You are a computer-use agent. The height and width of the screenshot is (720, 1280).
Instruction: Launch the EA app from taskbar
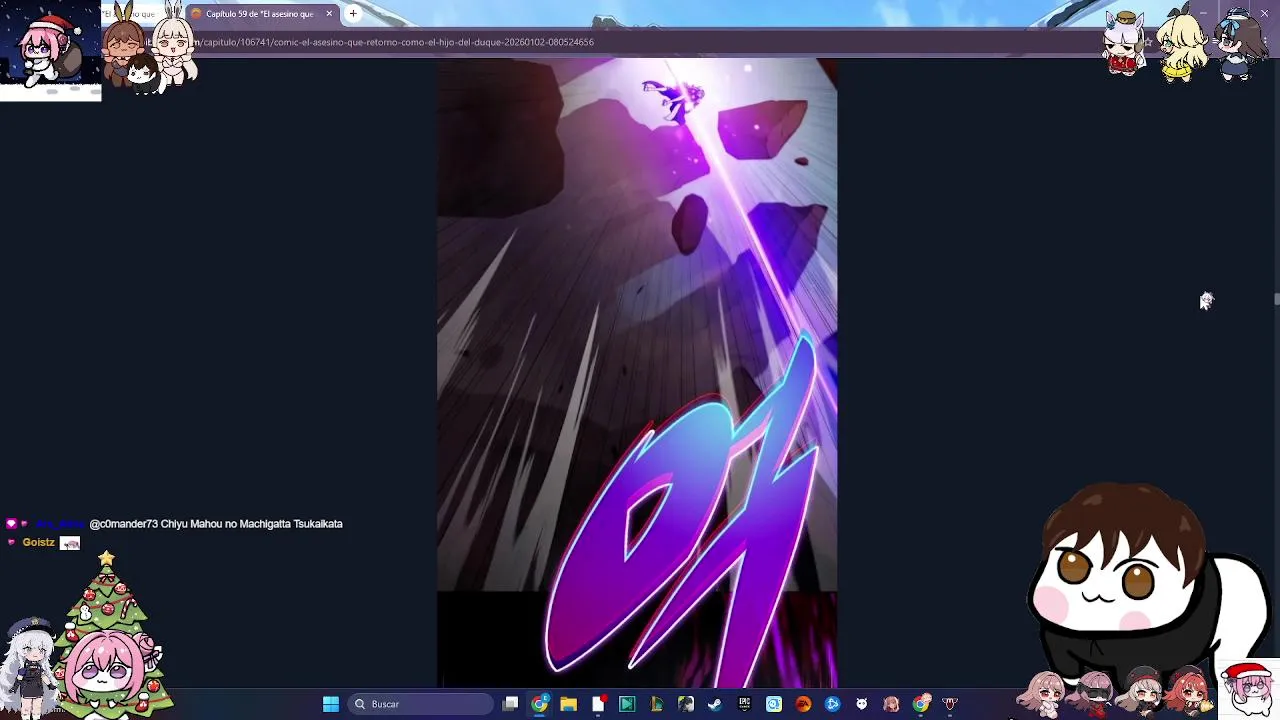[803, 704]
